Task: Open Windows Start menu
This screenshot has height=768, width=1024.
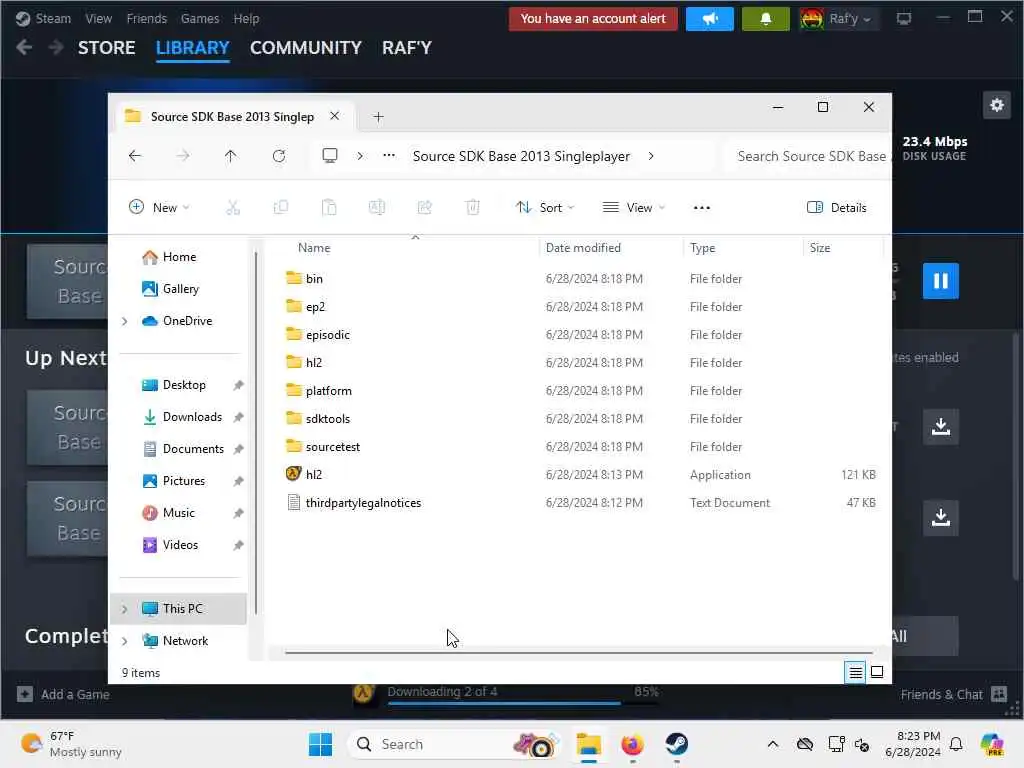Action: [x=320, y=744]
